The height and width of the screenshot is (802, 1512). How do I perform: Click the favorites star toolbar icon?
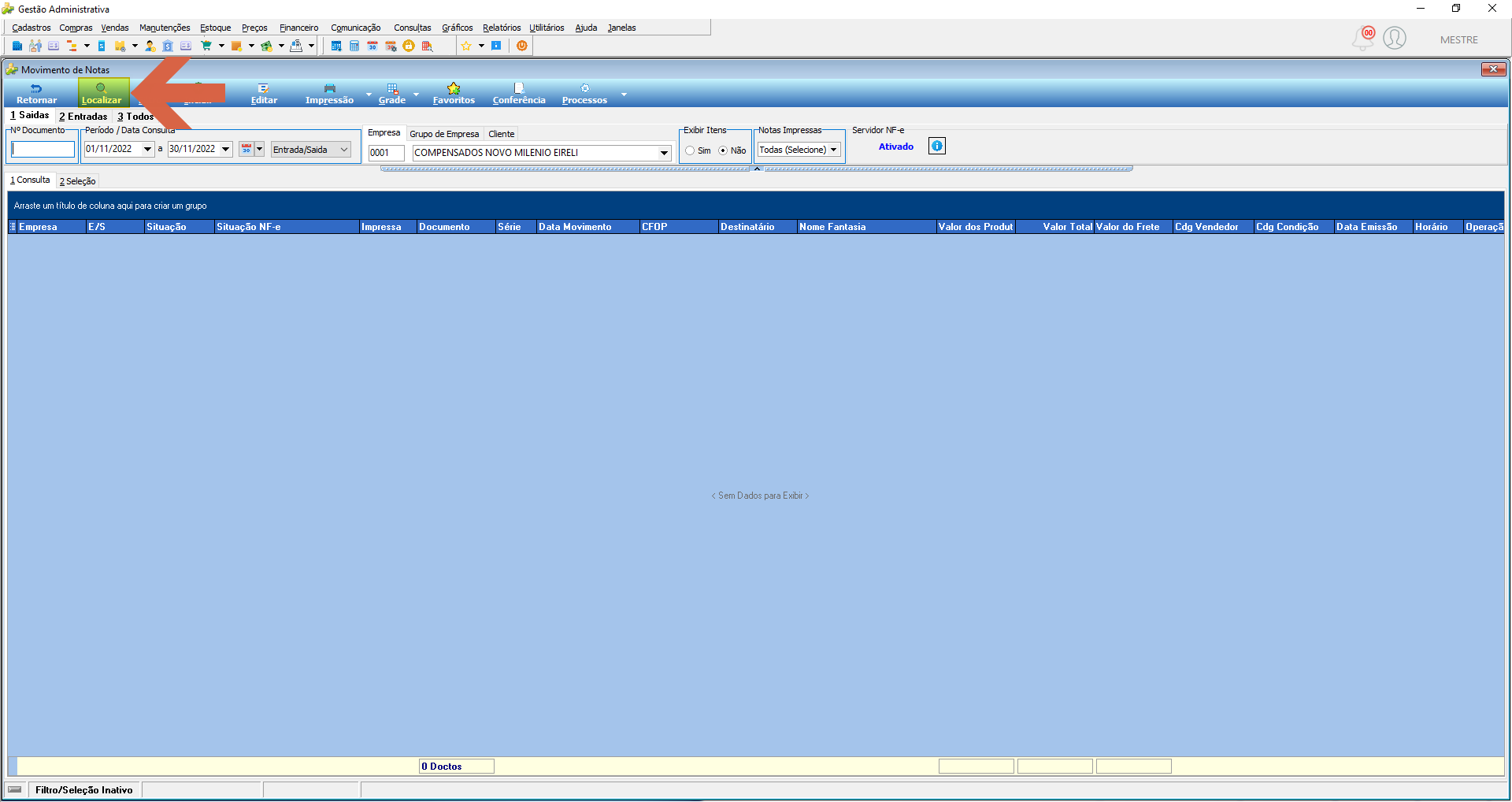(466, 46)
